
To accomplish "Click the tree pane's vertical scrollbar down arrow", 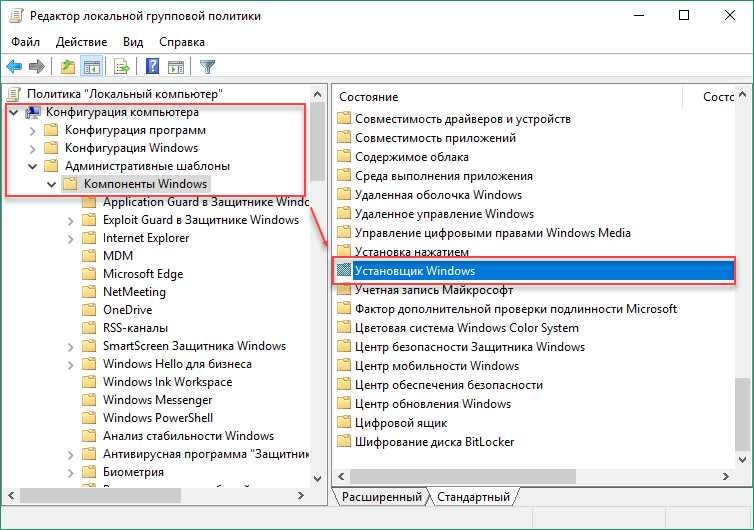I will [317, 478].
